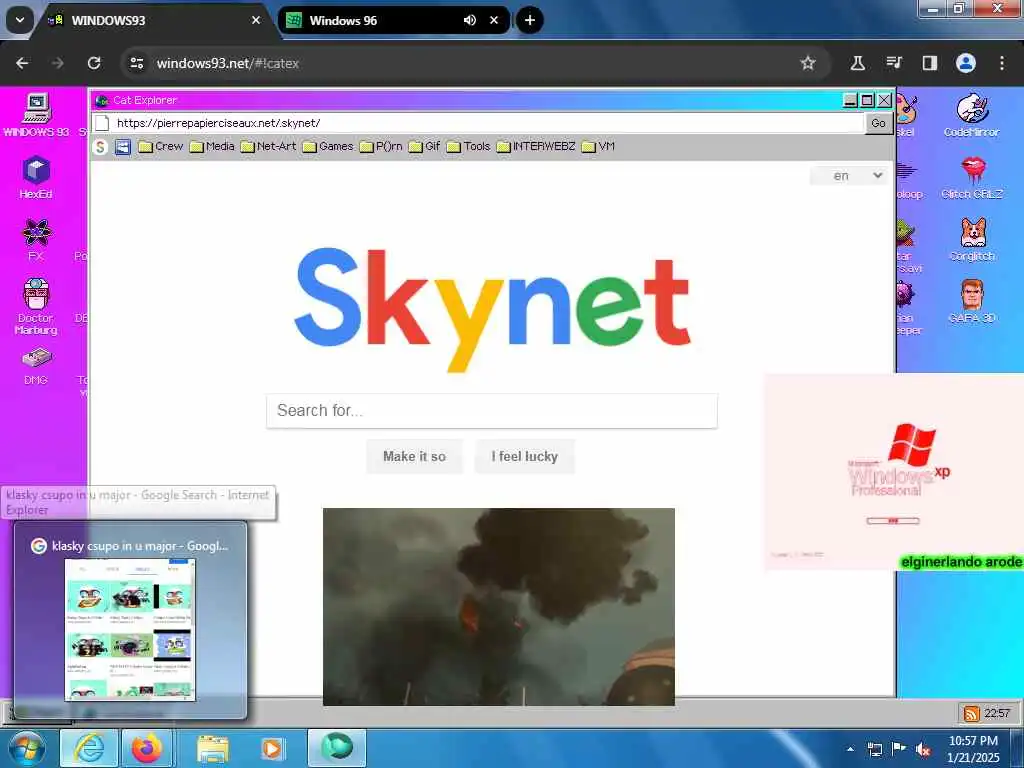Viewport: 1024px width, 768px height.
Task: Open the VM bookmarks folder
Action: point(598,147)
